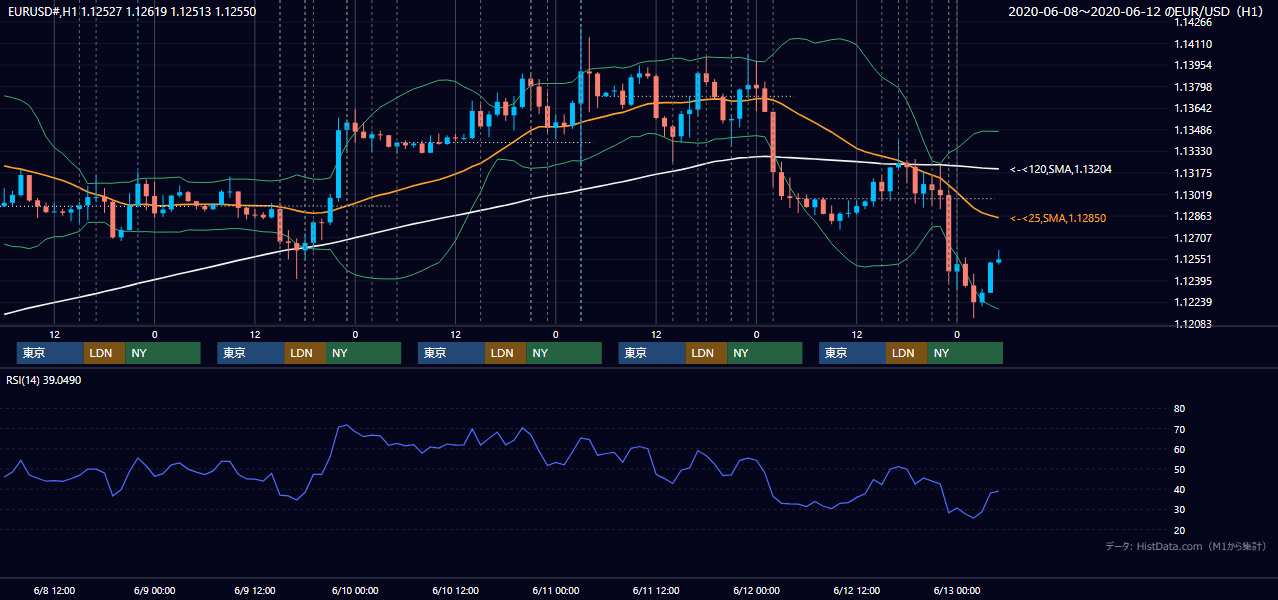Click the RSI(14) 39.0490 indicator label
Viewport: 1278px width, 600px height.
coord(43,380)
